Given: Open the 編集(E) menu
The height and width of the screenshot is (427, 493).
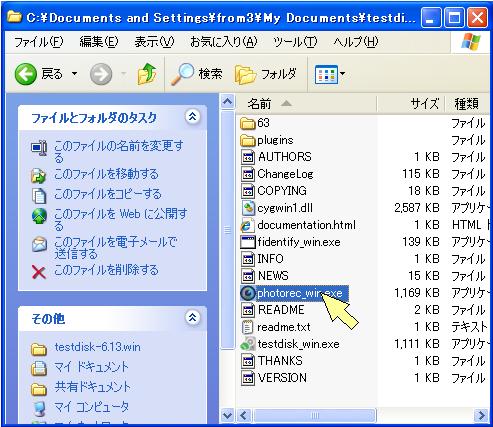Looking at the screenshot, I should tap(99, 42).
